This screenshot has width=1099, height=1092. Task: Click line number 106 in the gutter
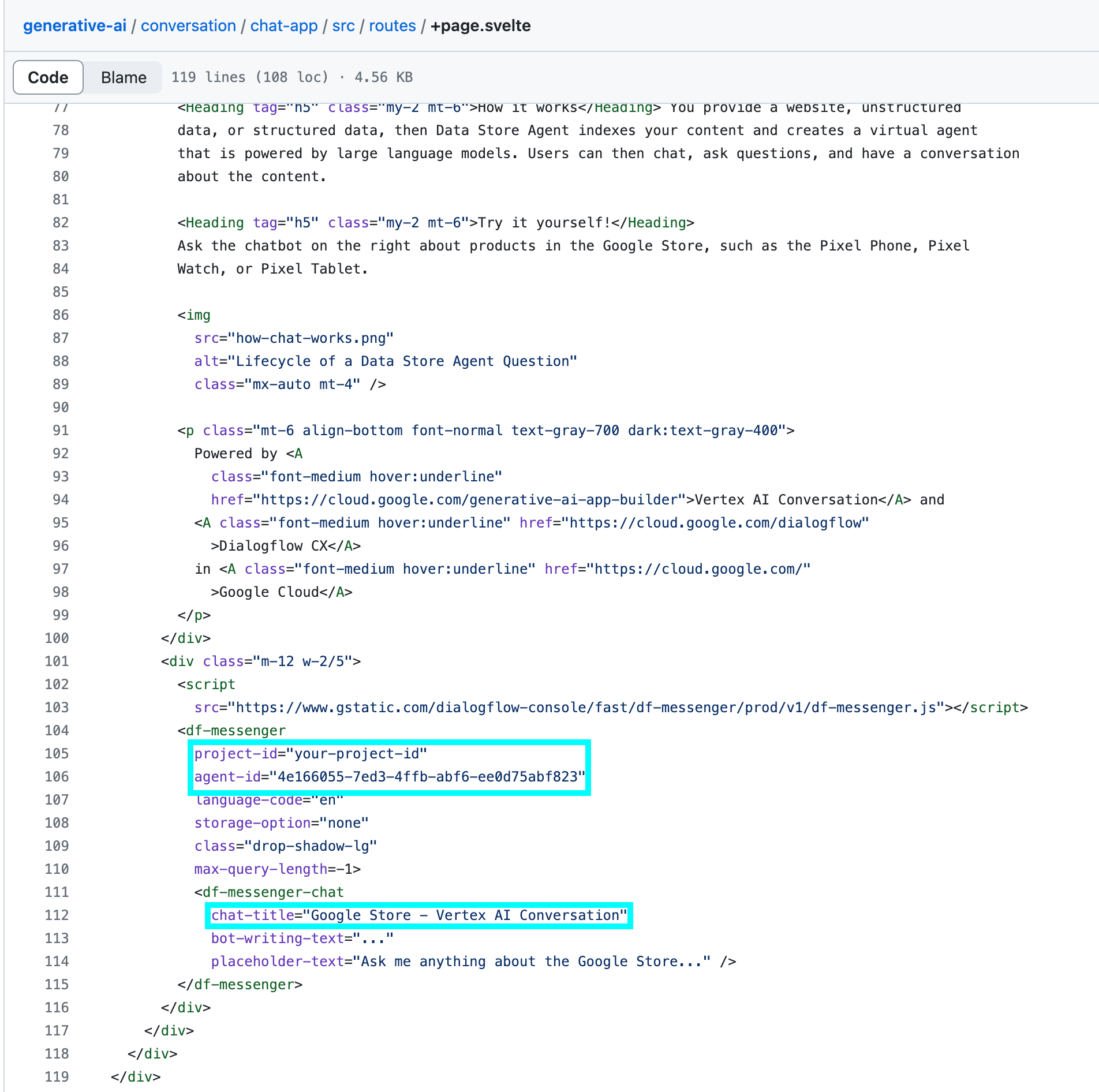pyautogui.click(x=57, y=777)
